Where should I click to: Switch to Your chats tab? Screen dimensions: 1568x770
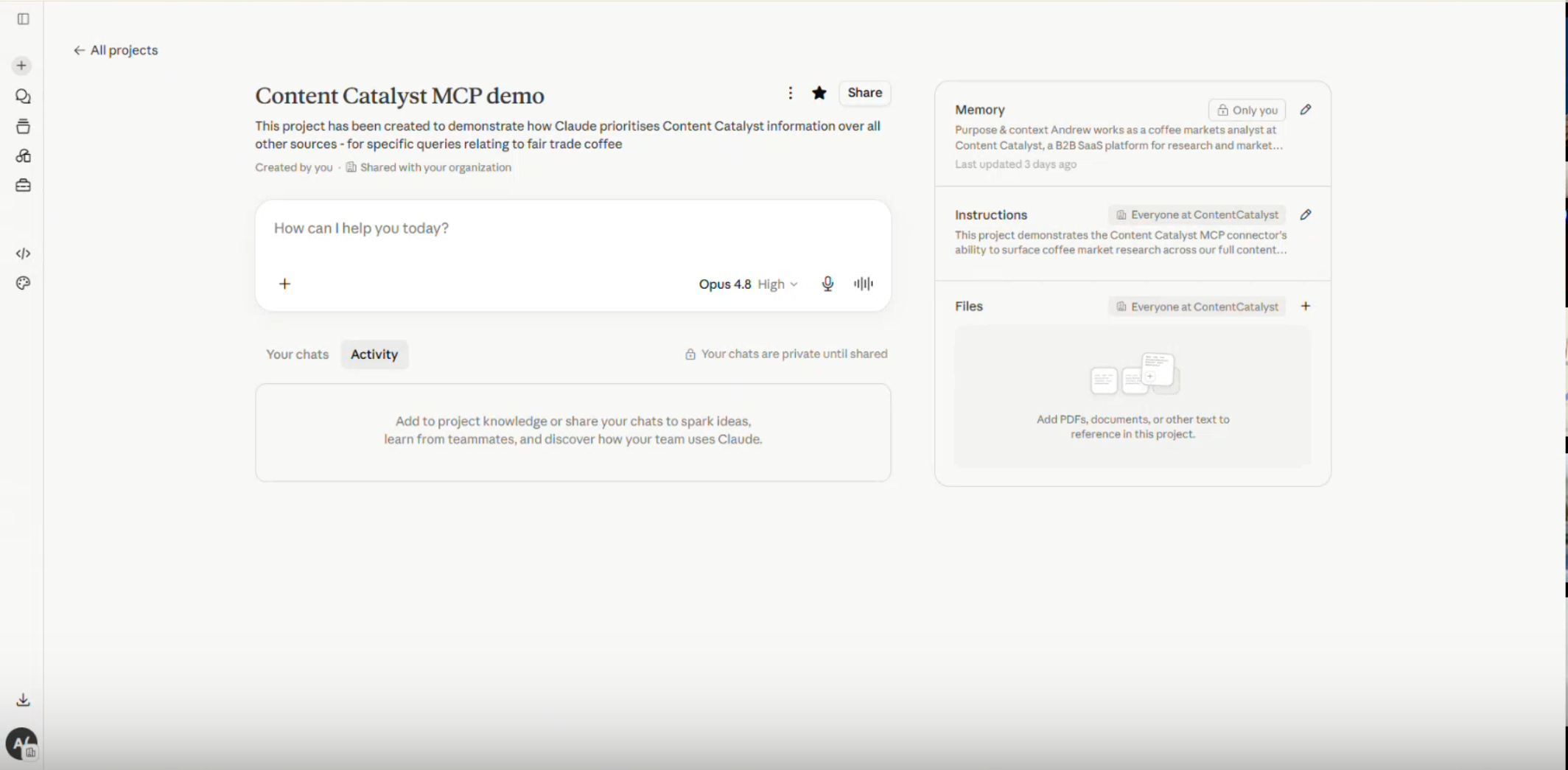coord(298,354)
